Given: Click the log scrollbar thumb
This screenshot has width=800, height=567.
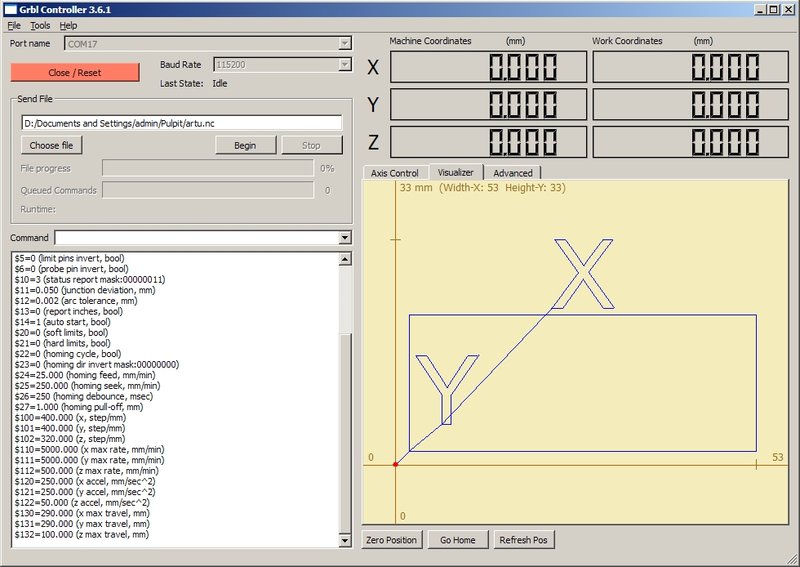Looking at the screenshot, I should pos(345,434).
